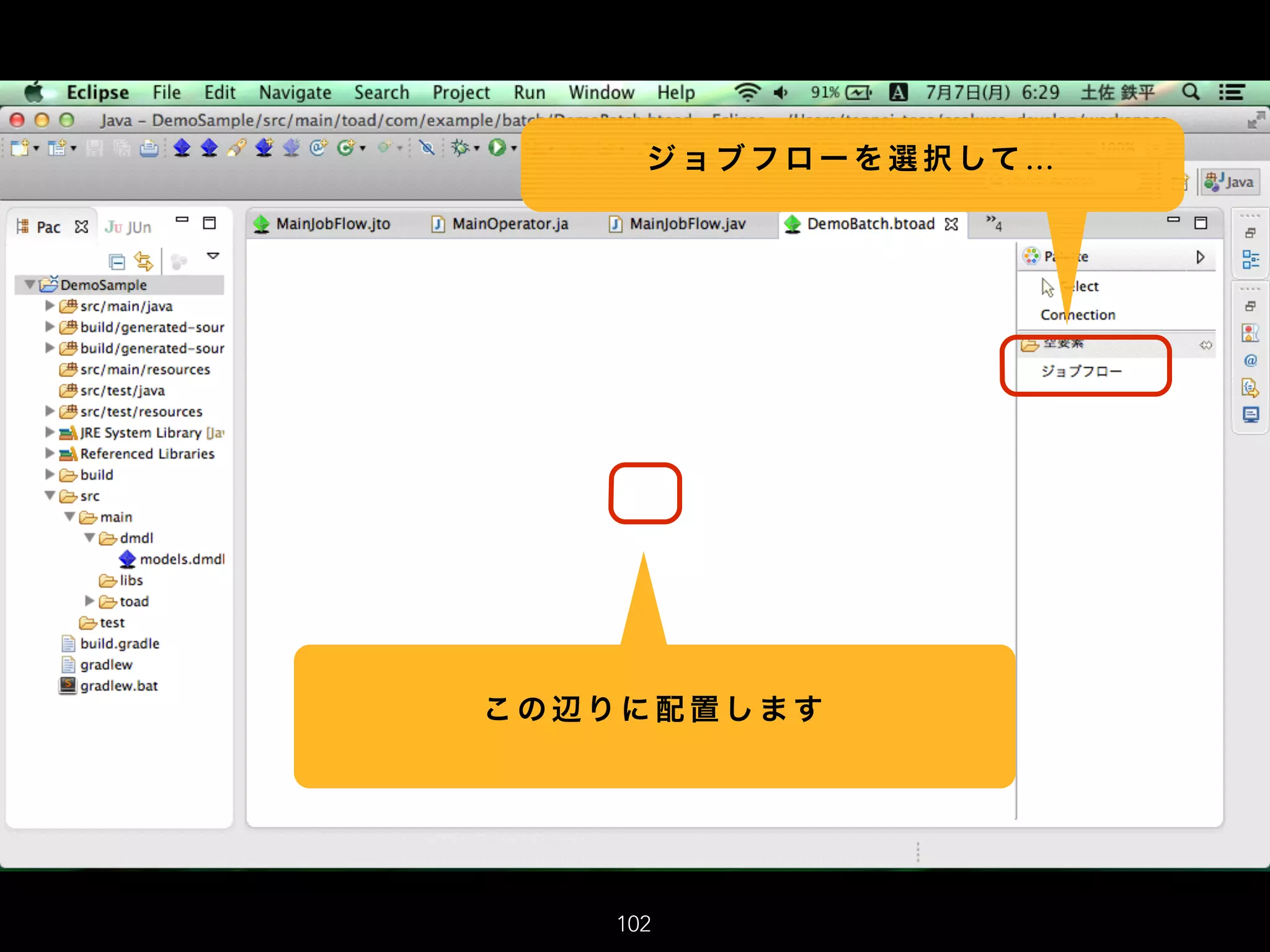Collapse the dmdl folder in the tree

coord(89,538)
